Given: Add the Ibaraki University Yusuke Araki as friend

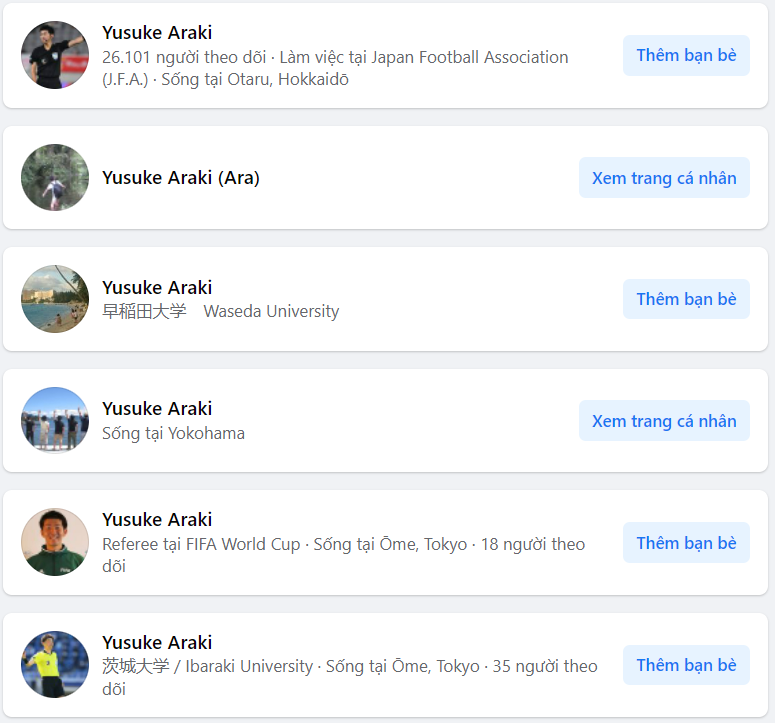Looking at the screenshot, I should [686, 665].
